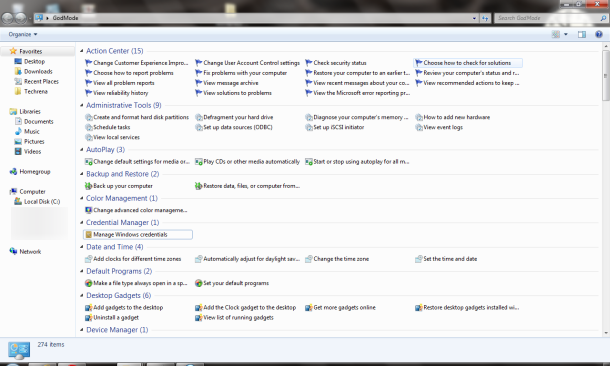Open Change User Account Control settings
The height and width of the screenshot is (366, 610).
247,63
